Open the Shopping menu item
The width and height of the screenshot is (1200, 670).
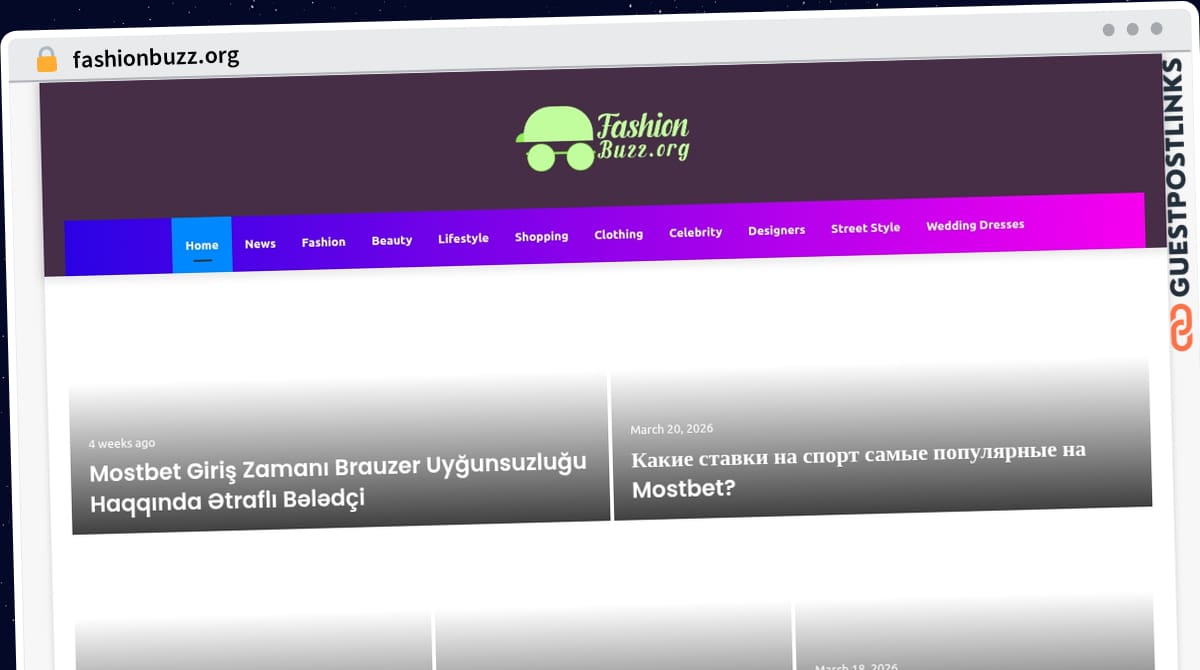(x=541, y=236)
